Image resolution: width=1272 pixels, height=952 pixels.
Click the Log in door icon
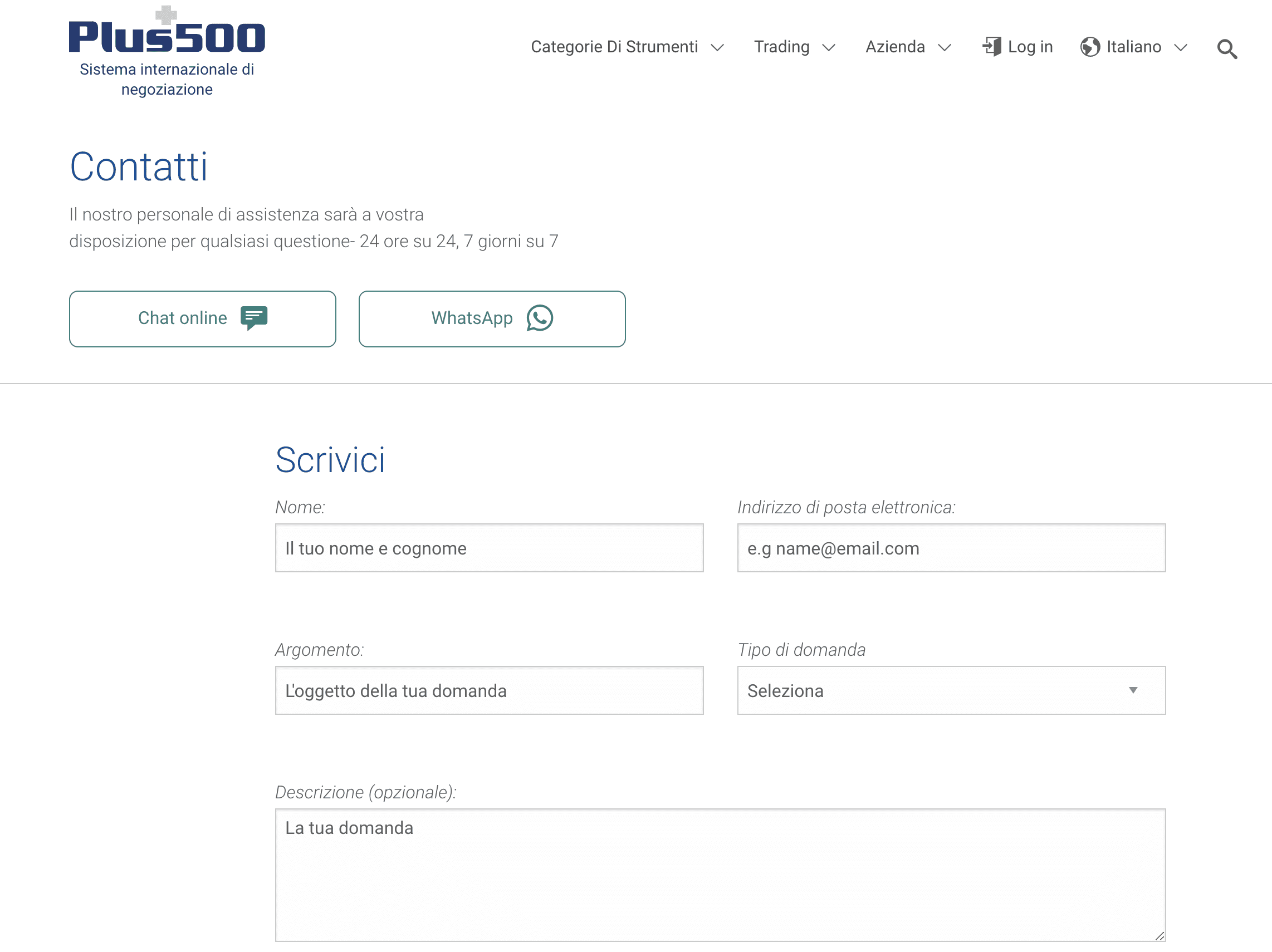(991, 47)
